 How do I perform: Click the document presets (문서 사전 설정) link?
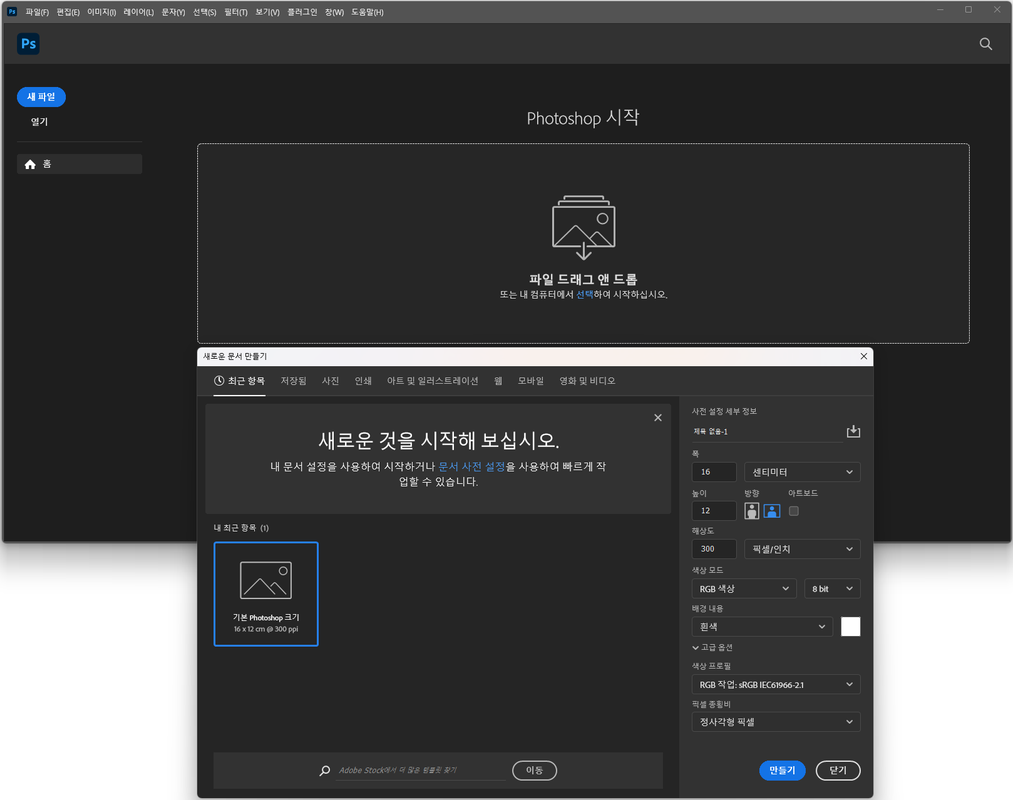[x=472, y=466]
